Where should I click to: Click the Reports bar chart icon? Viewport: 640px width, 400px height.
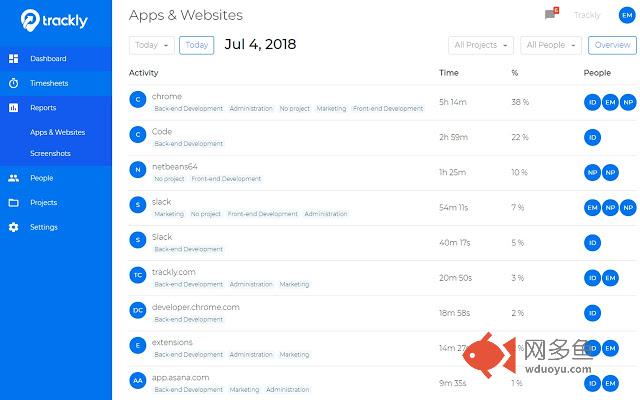point(13,108)
